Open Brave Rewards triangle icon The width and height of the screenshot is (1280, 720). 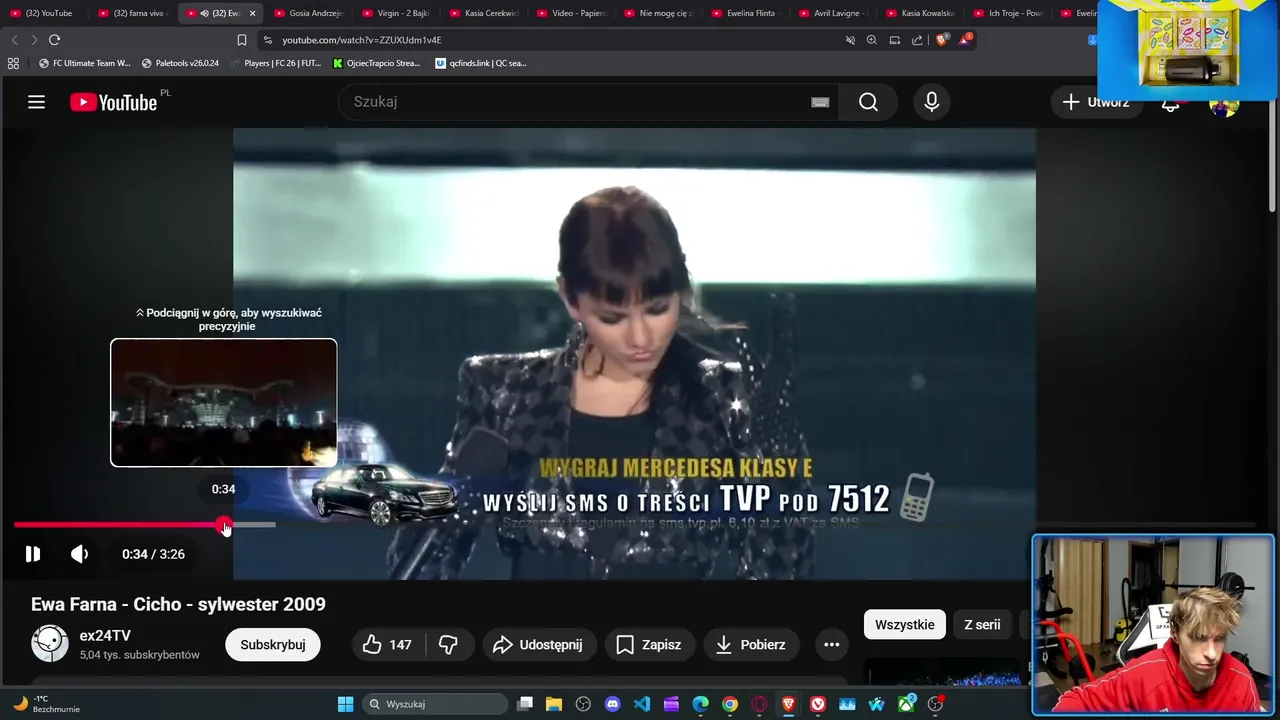(x=965, y=40)
